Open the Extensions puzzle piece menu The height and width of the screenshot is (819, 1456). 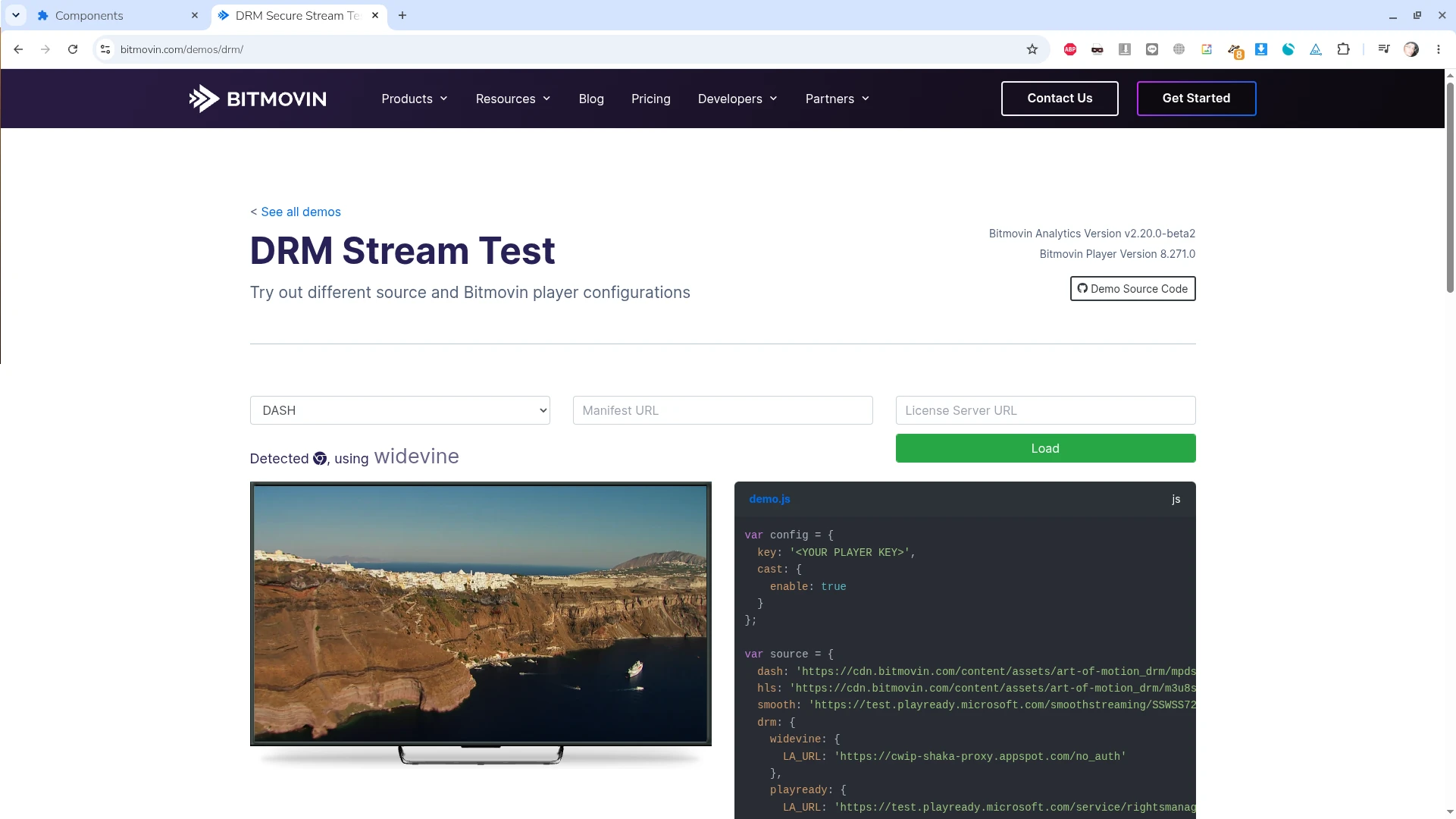[1343, 49]
